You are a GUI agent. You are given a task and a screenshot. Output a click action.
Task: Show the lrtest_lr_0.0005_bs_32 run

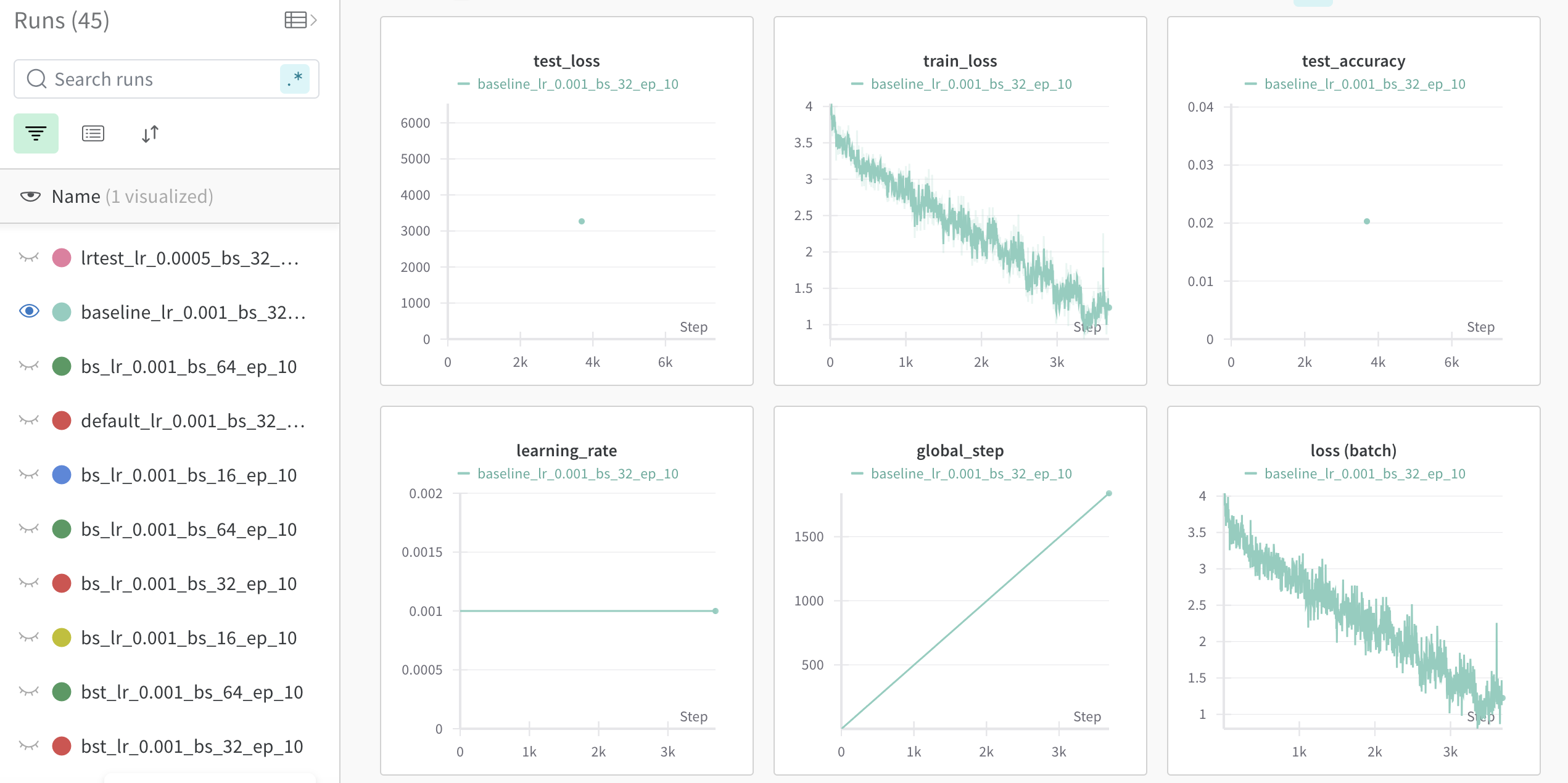(x=29, y=258)
